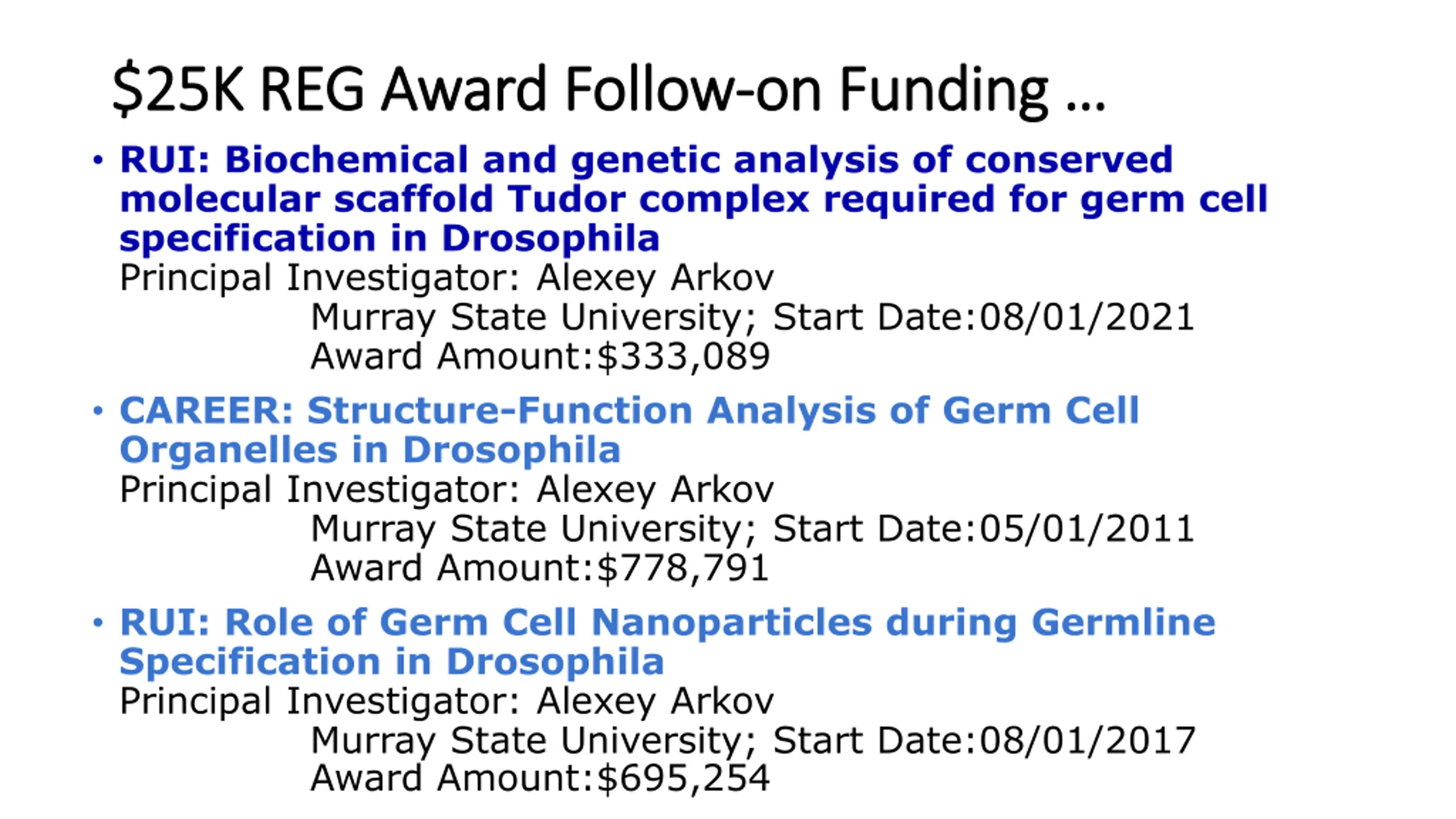
Task: Click the Principal Investigator line under the CAREER award
Action: [447, 490]
